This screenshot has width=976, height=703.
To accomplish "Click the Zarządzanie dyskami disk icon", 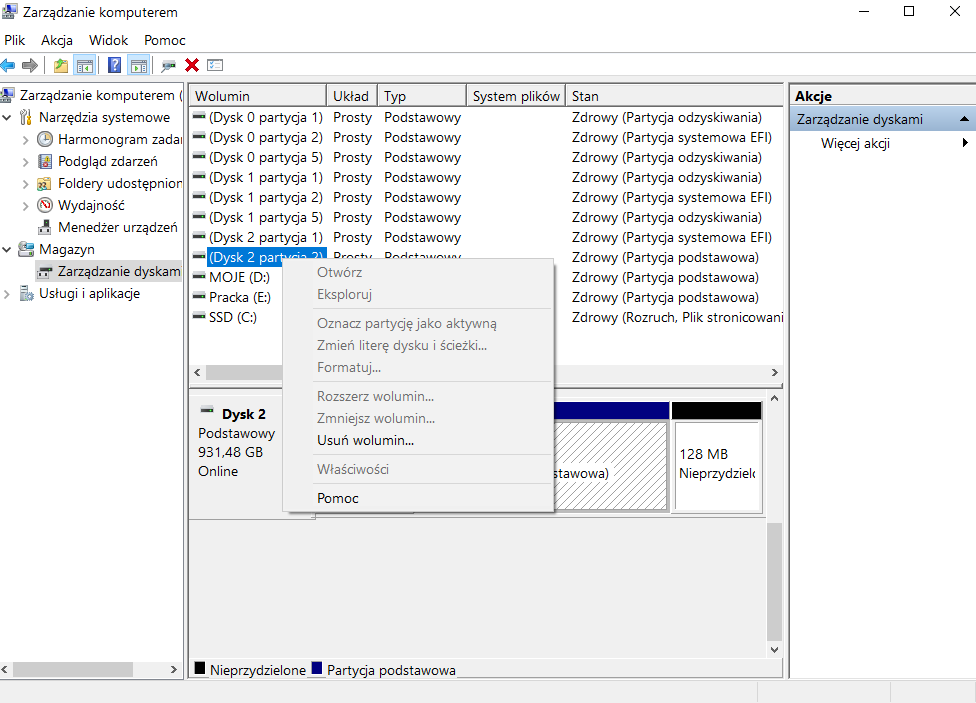I will (x=45, y=271).
